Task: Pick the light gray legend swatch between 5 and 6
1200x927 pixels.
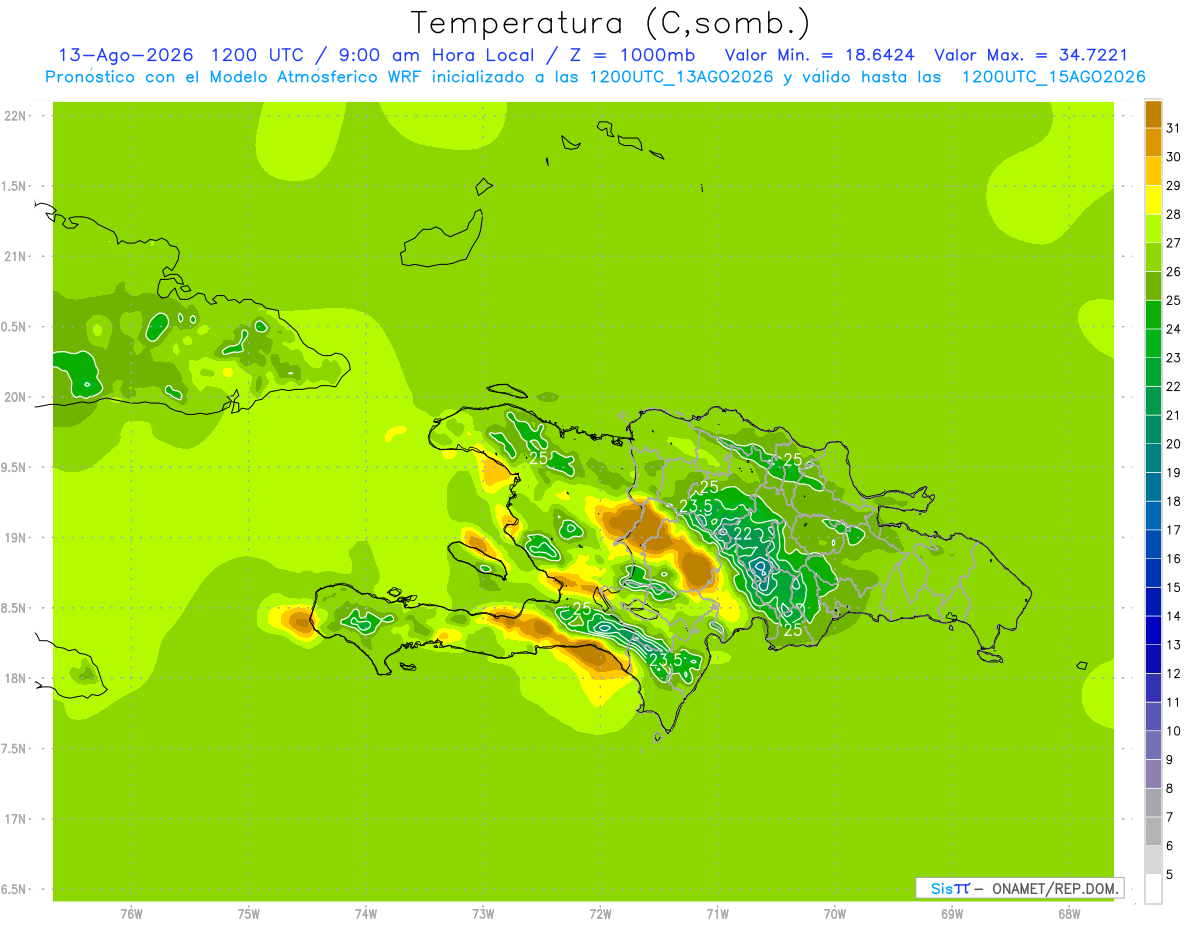Action: (1153, 859)
